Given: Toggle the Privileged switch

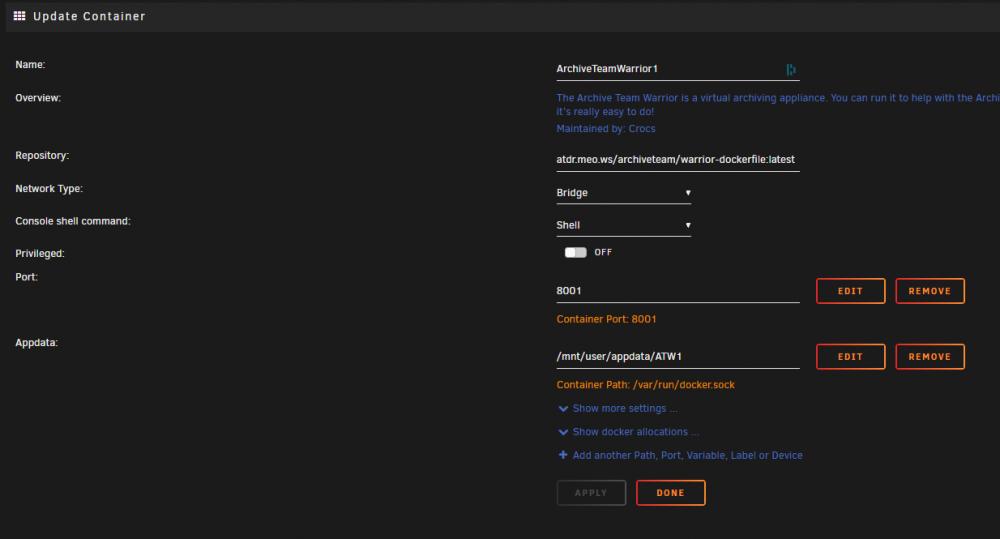Looking at the screenshot, I should (575, 253).
